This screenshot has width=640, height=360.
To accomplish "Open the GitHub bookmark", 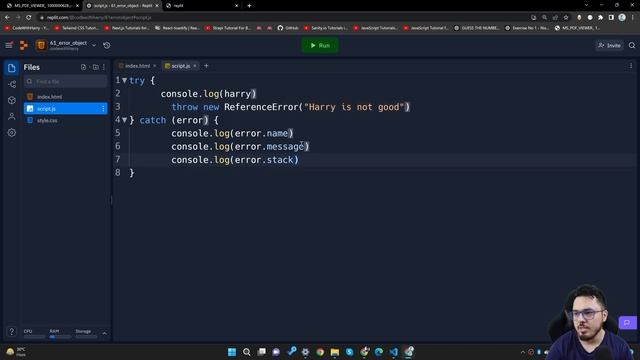I will 288,28.
